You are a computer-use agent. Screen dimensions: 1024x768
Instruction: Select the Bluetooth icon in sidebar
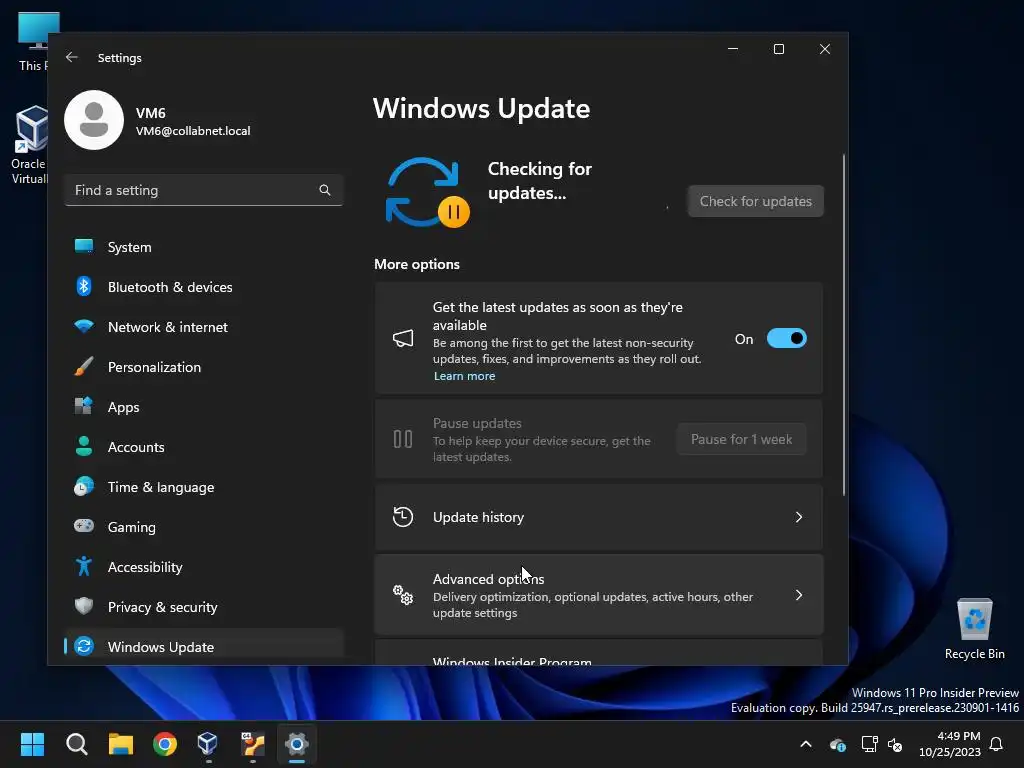[84, 286]
